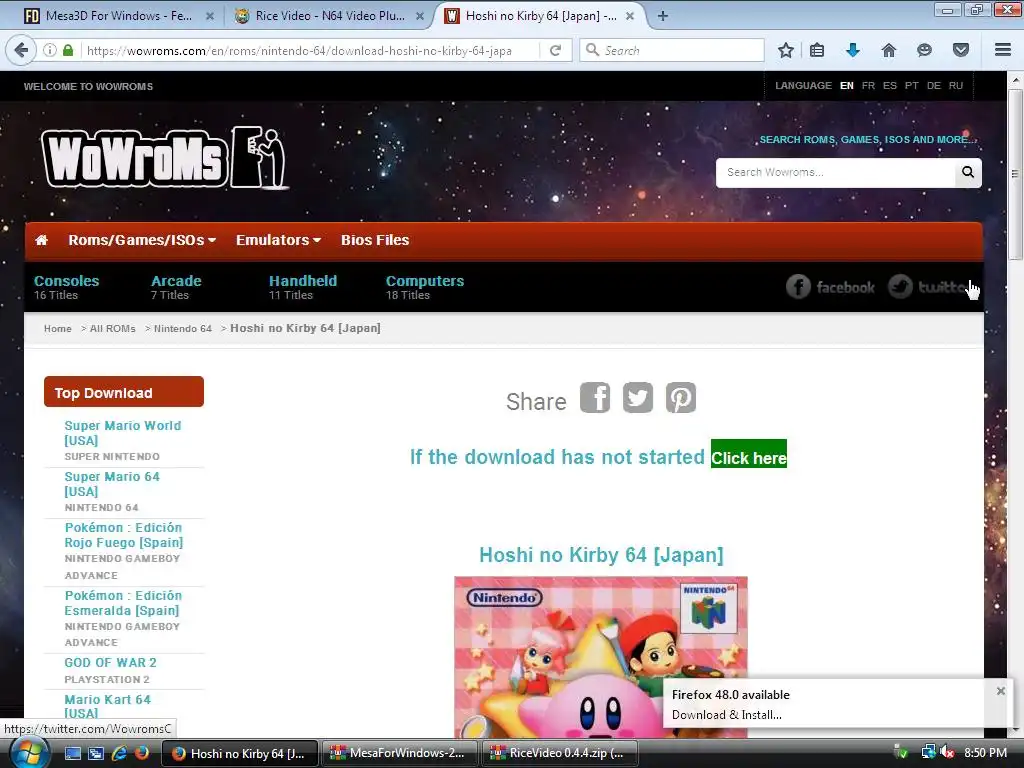Open Super Mario 64 [USA] link
This screenshot has height=768, width=1024.
[x=112, y=484]
